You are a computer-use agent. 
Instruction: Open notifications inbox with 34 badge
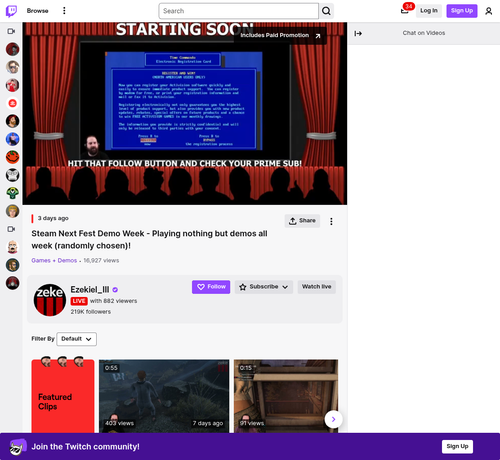[405, 11]
